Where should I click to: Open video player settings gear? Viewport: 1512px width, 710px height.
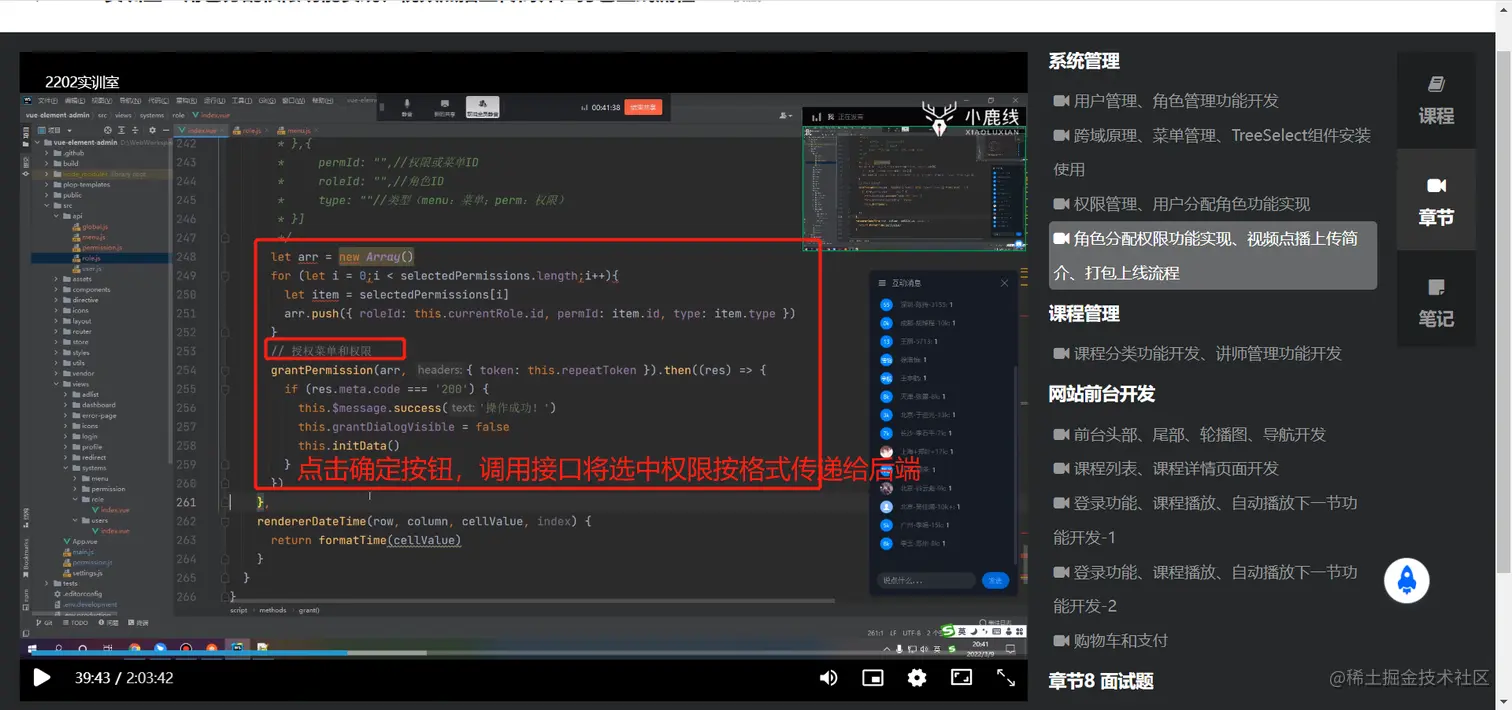(917, 678)
